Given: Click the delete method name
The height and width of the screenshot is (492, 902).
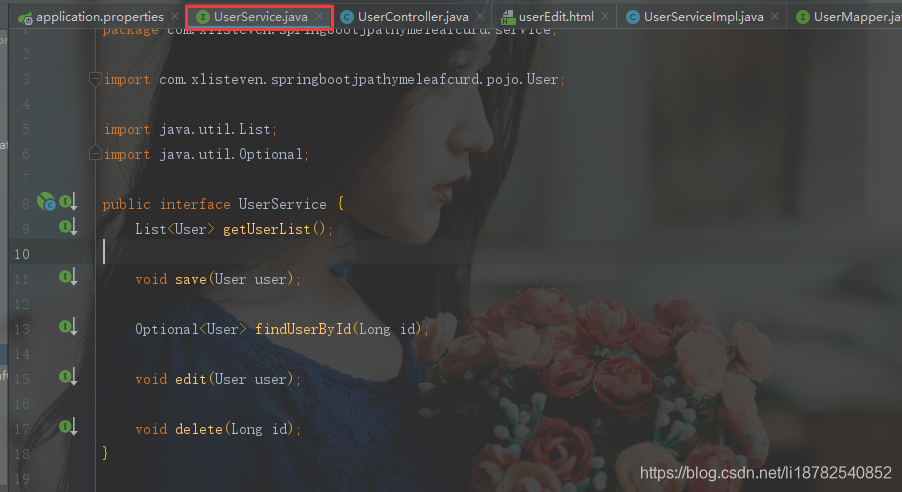Looking at the screenshot, I should coord(198,429).
